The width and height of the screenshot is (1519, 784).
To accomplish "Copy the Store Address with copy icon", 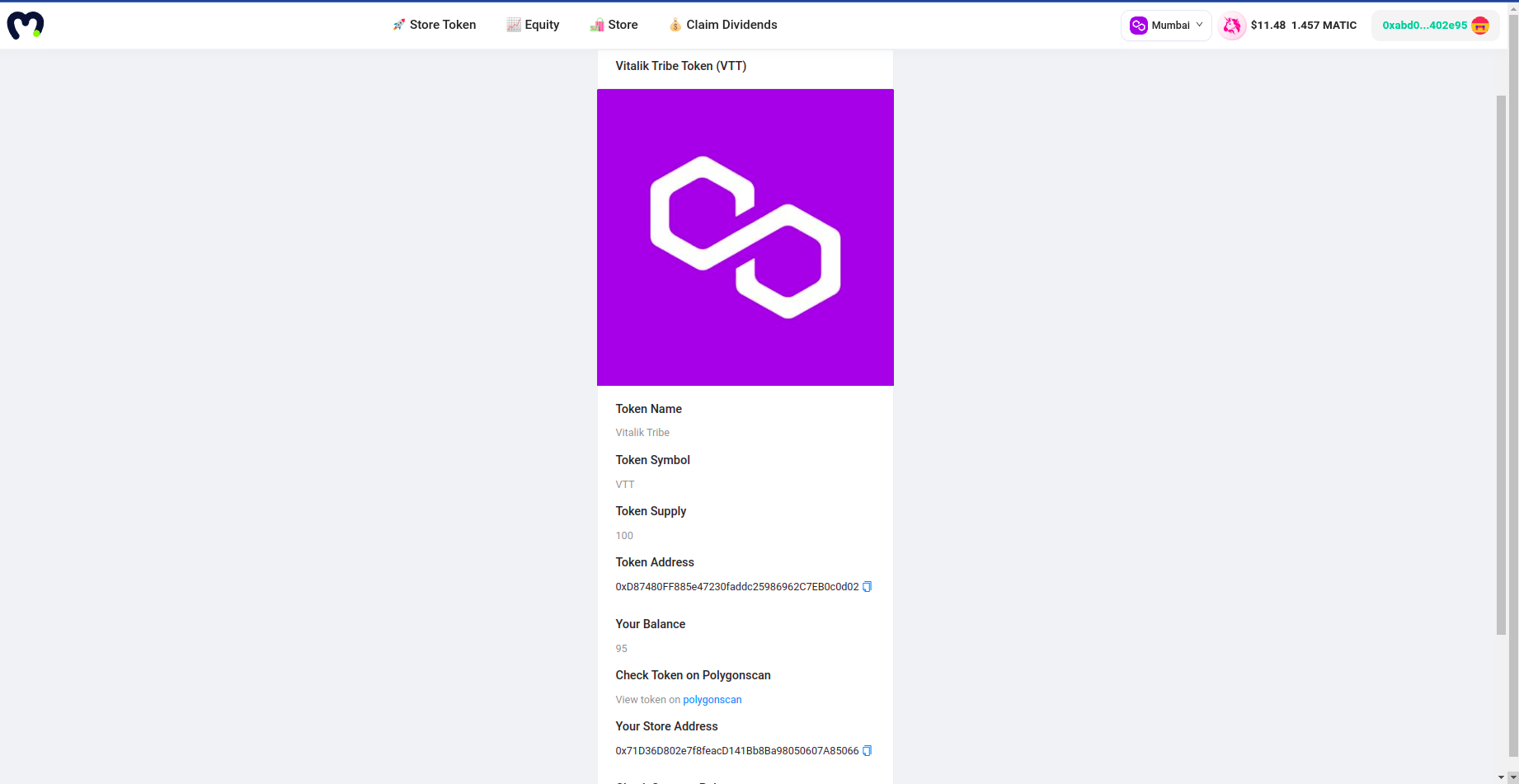I will (867, 751).
